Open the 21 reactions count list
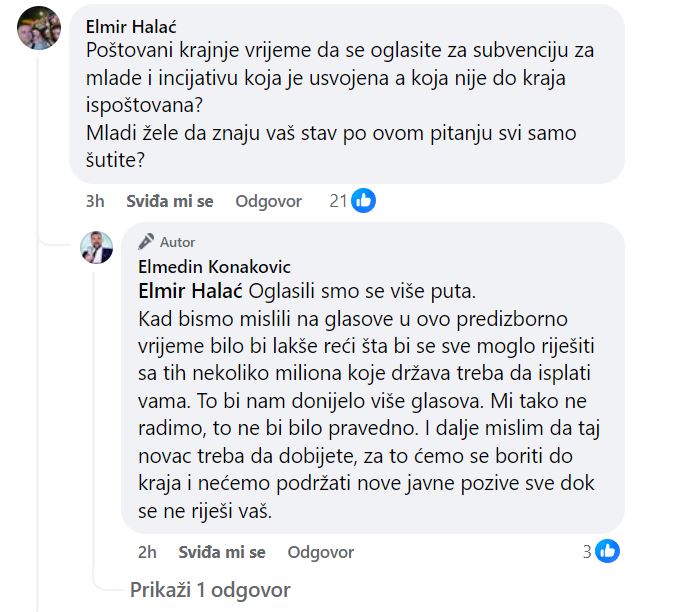The image size is (679, 612). point(337,201)
